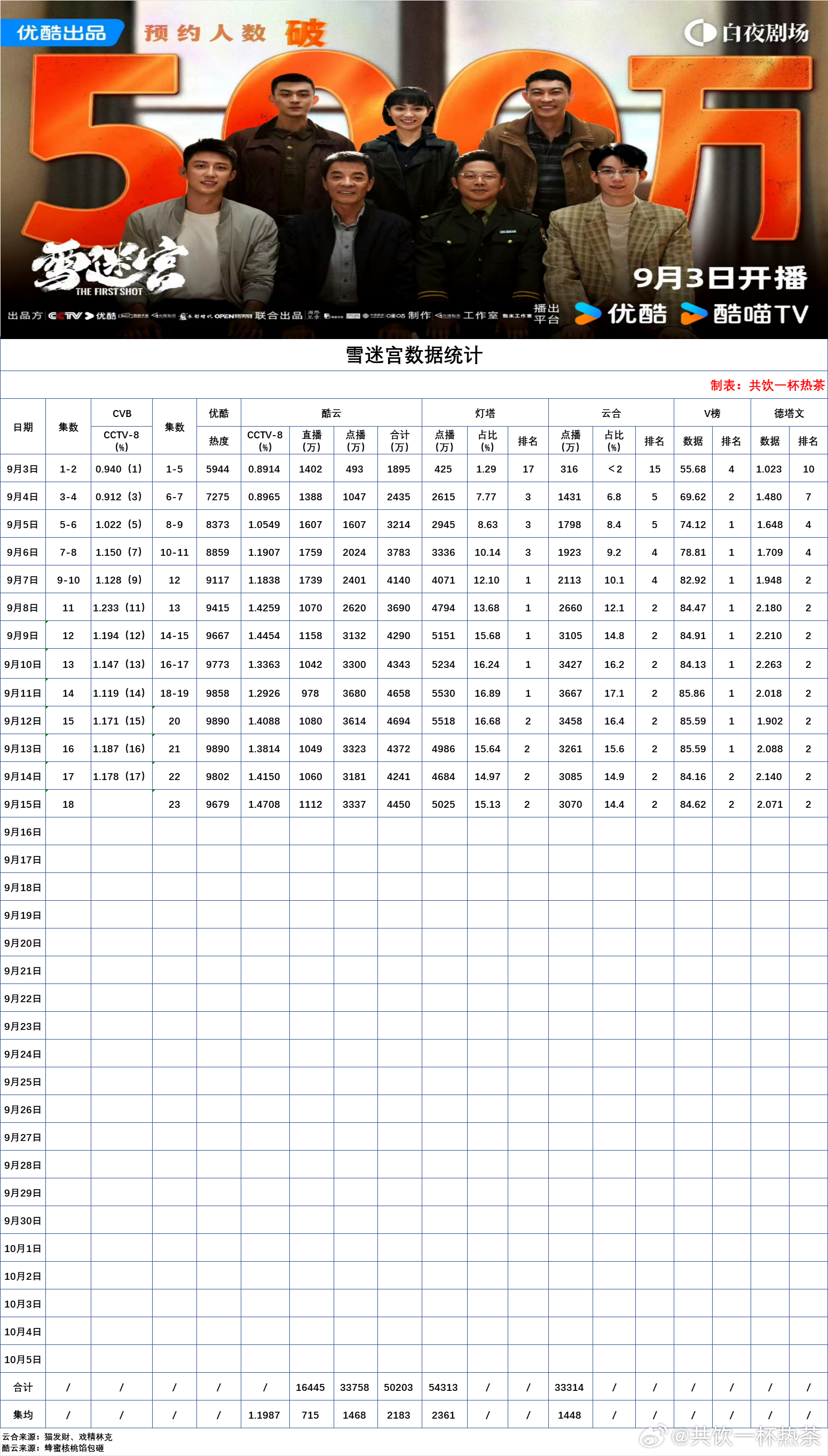Click the 1.1987 average rating cell

tap(265, 1414)
